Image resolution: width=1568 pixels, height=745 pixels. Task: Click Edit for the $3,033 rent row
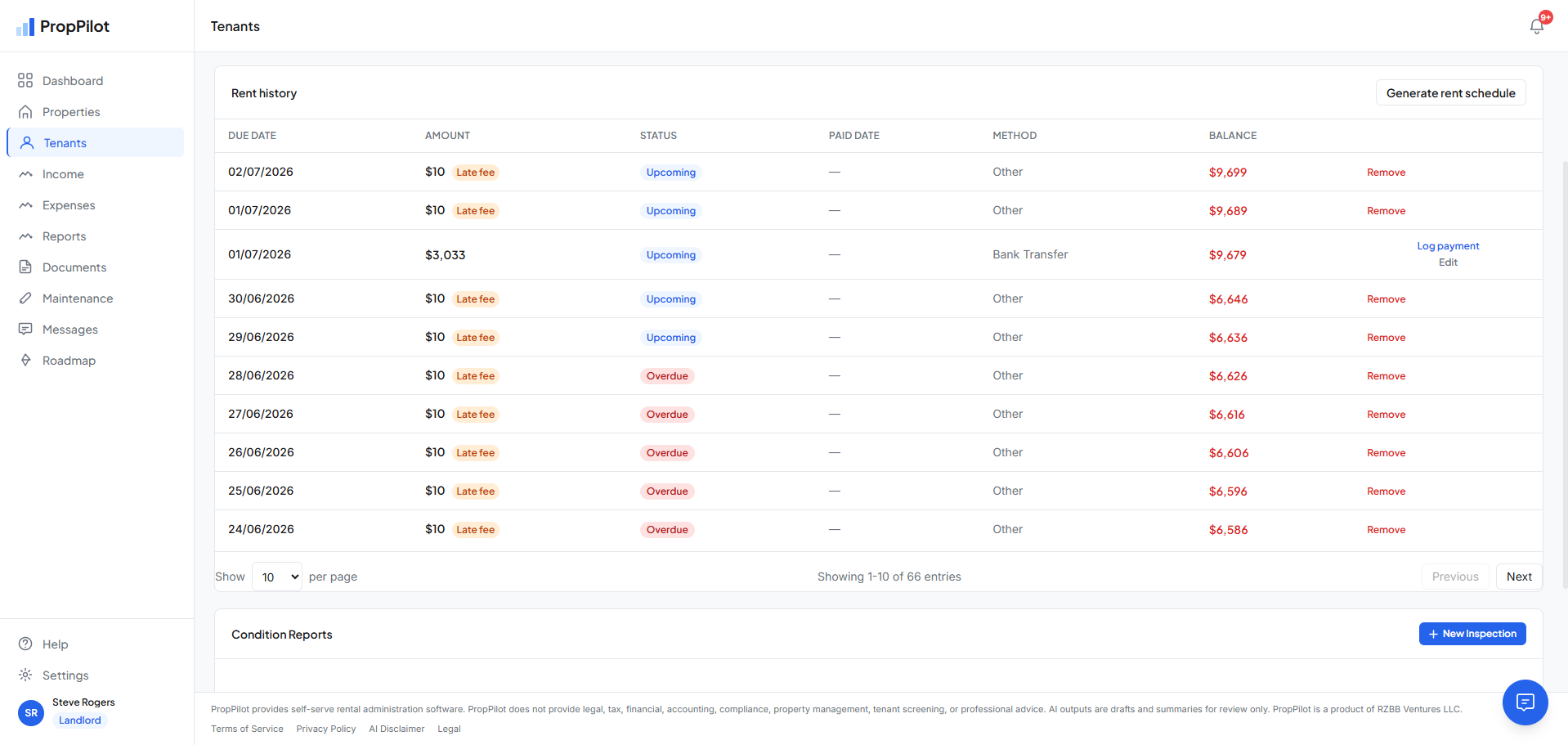pyautogui.click(x=1448, y=262)
